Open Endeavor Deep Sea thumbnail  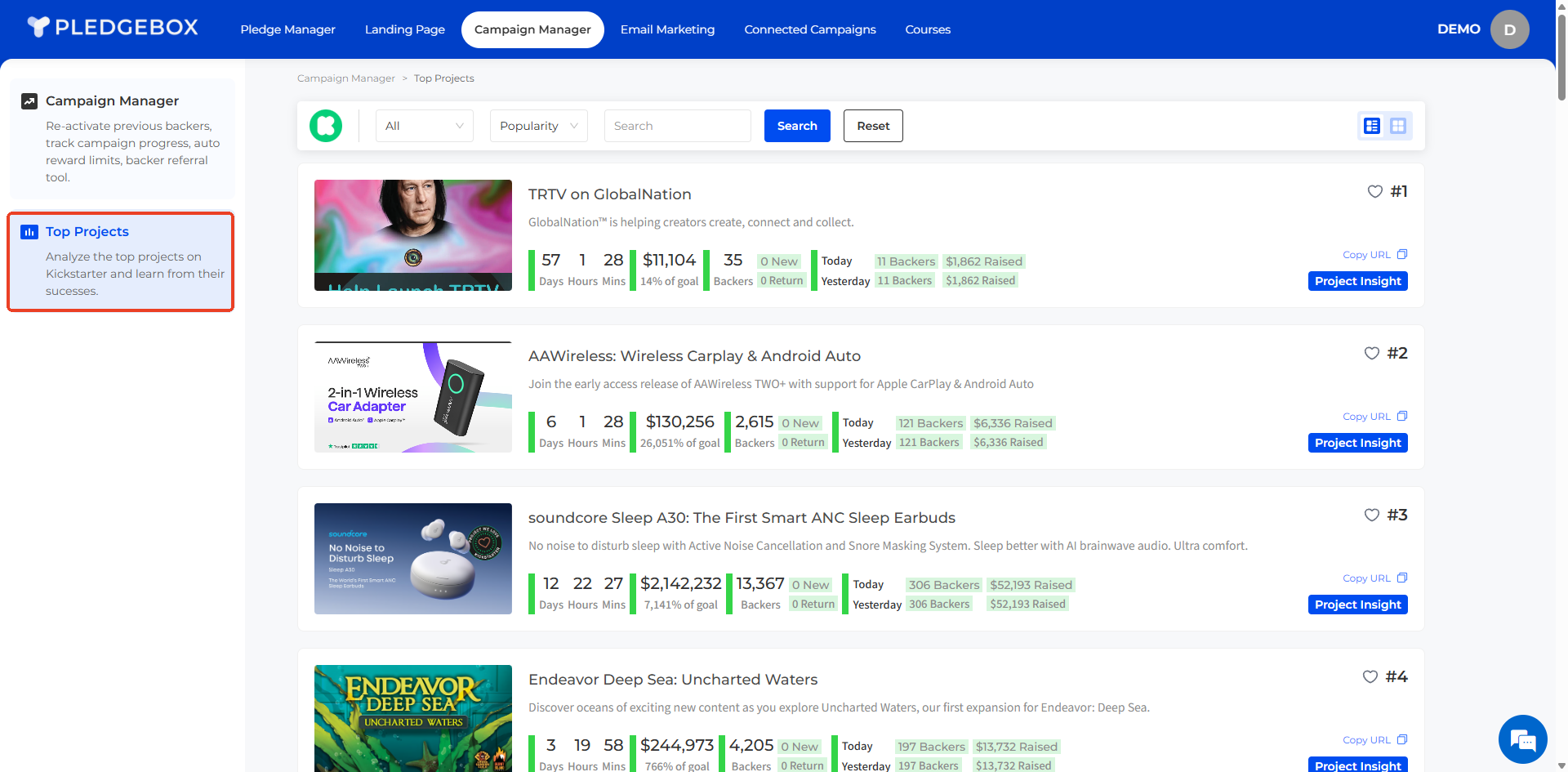[x=413, y=719]
